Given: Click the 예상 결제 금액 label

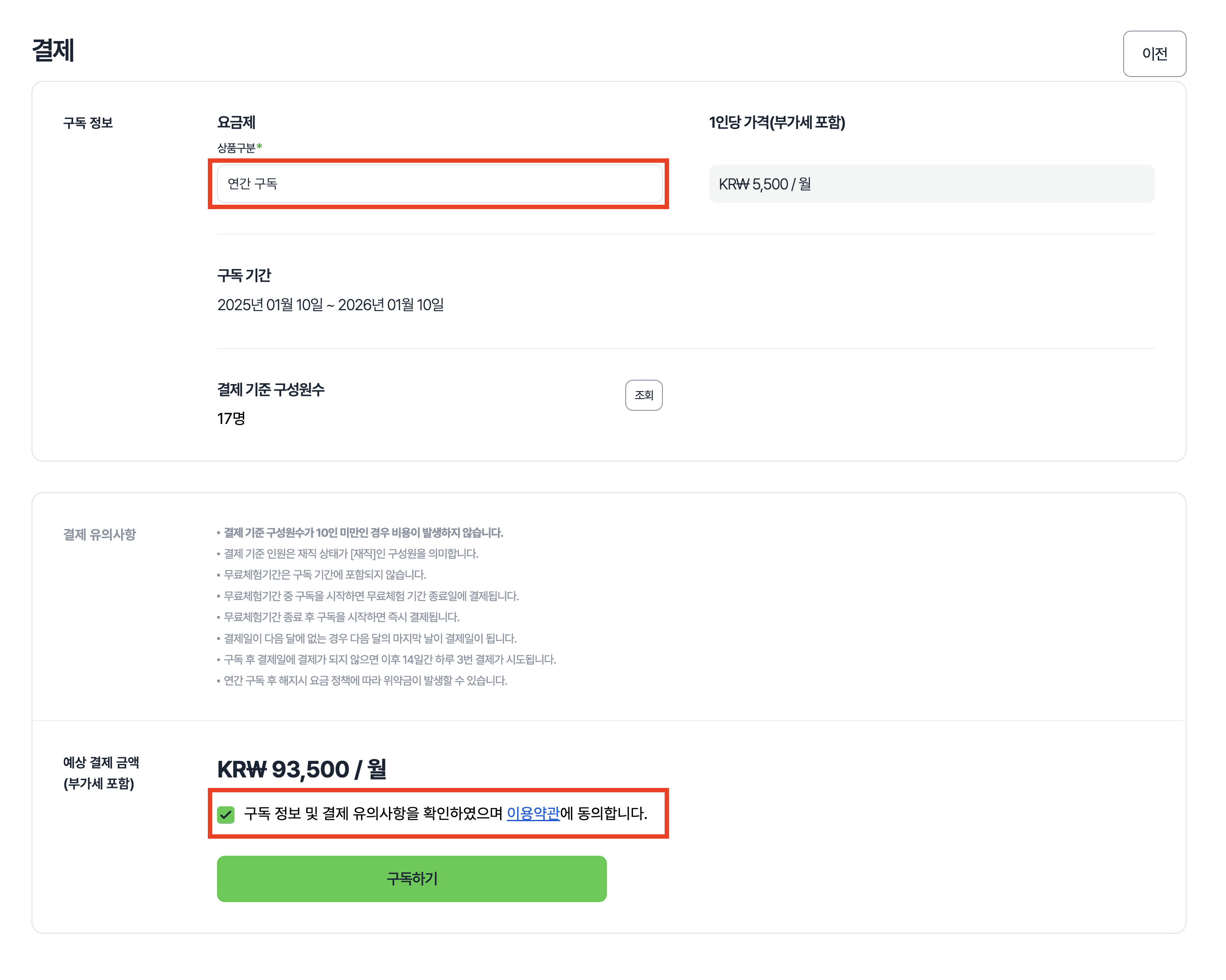Looking at the screenshot, I should tap(101, 762).
